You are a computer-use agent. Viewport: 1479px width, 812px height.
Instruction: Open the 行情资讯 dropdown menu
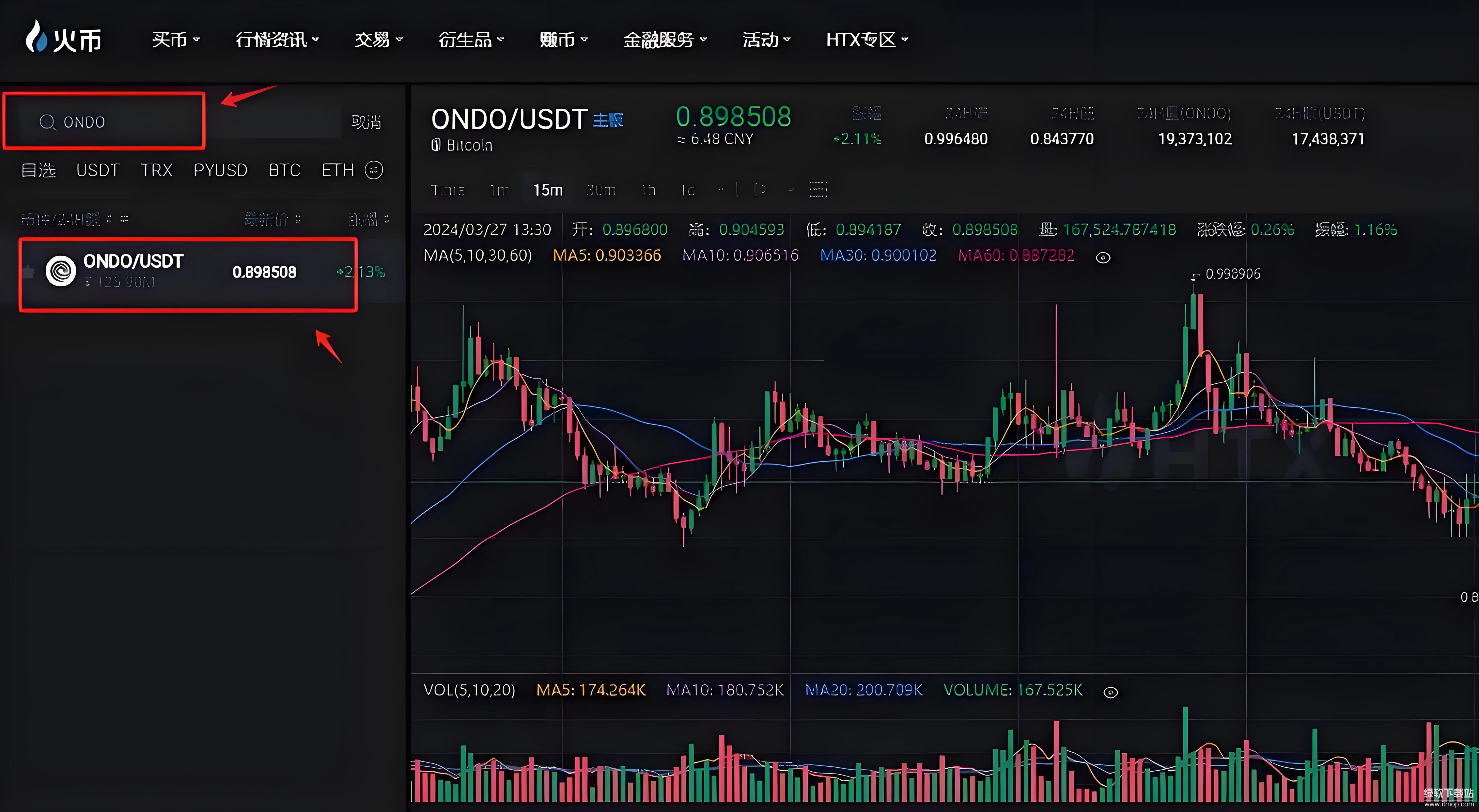tap(277, 40)
